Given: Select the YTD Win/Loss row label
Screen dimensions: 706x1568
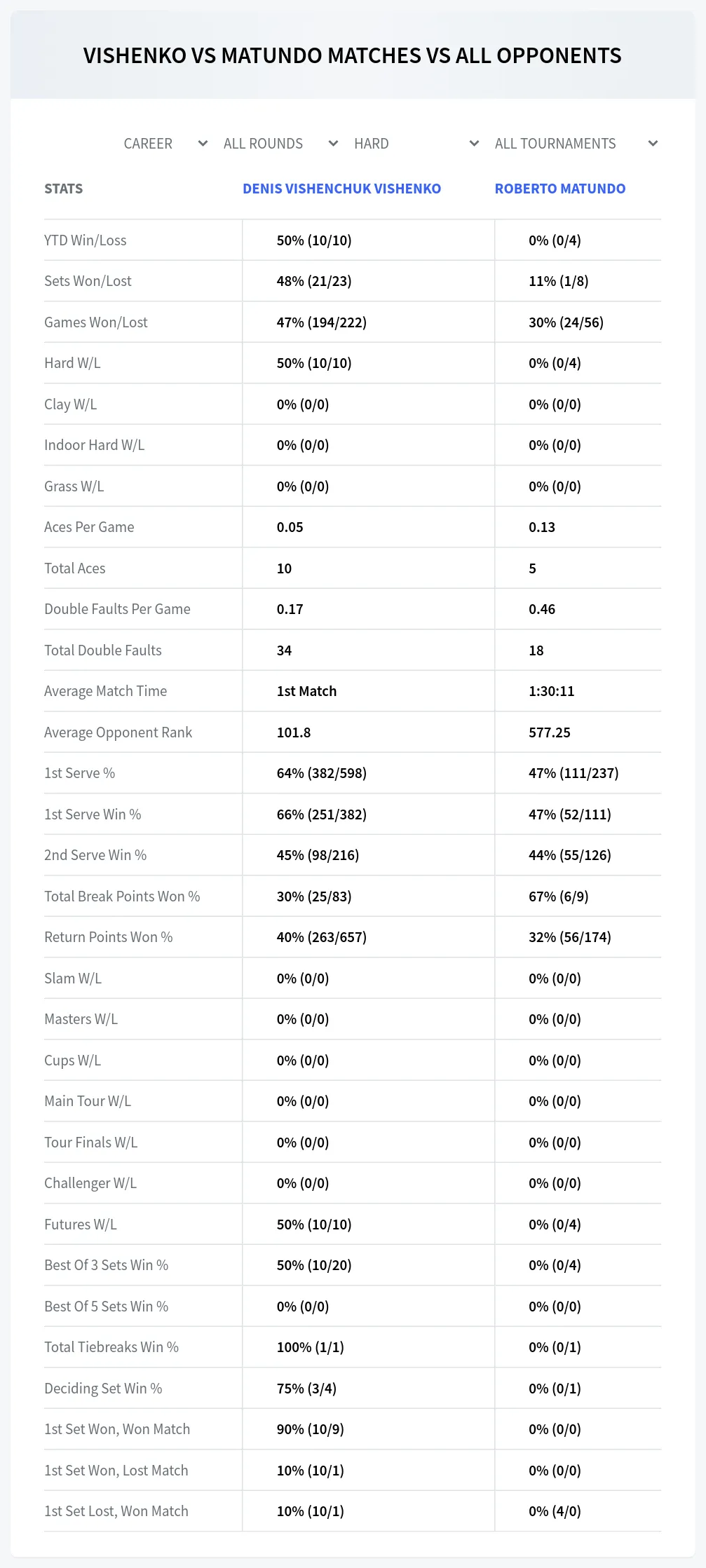Looking at the screenshot, I should click(86, 240).
